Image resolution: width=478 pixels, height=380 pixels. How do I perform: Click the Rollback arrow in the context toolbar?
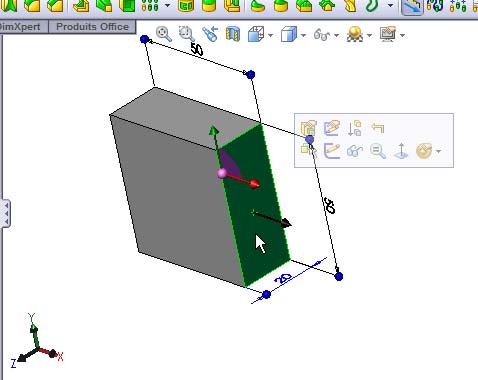click(x=378, y=128)
